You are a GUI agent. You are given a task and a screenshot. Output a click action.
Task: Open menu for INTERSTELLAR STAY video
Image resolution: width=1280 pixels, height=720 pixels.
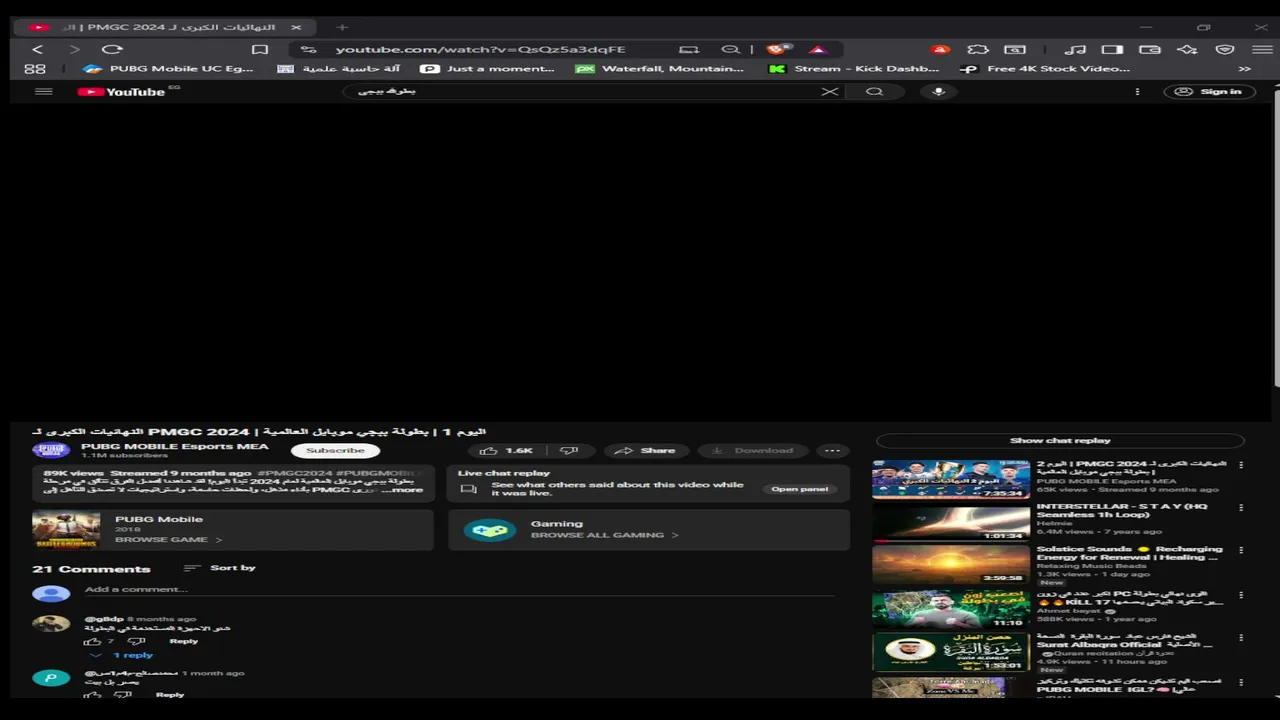click(x=1241, y=508)
